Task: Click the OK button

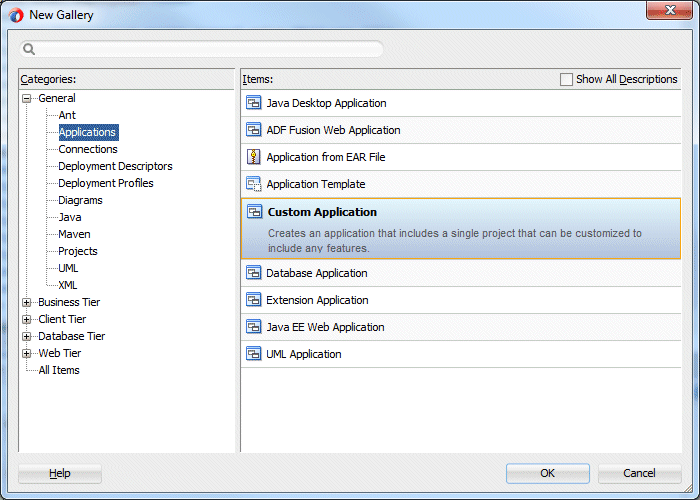Action: pyautogui.click(x=548, y=473)
